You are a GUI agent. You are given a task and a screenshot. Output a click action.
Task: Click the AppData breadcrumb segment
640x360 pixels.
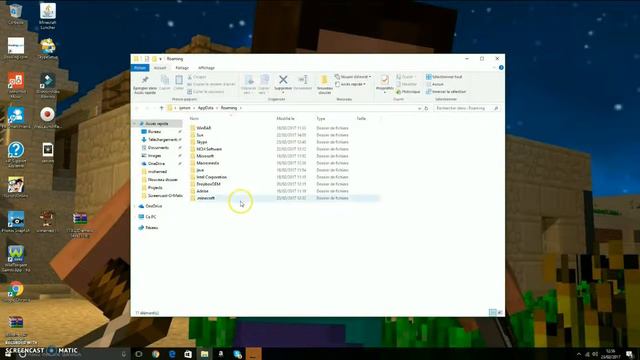(206, 108)
